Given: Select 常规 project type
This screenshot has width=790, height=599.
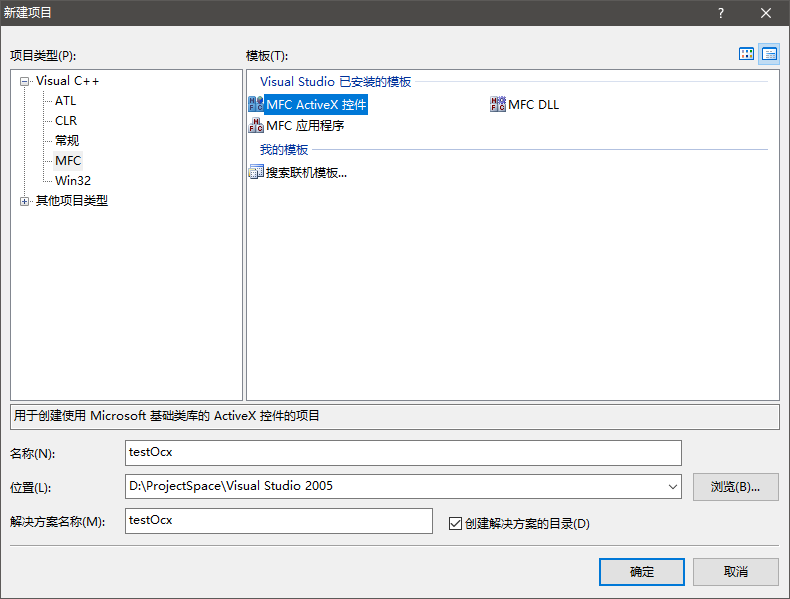Looking at the screenshot, I should point(67,141).
